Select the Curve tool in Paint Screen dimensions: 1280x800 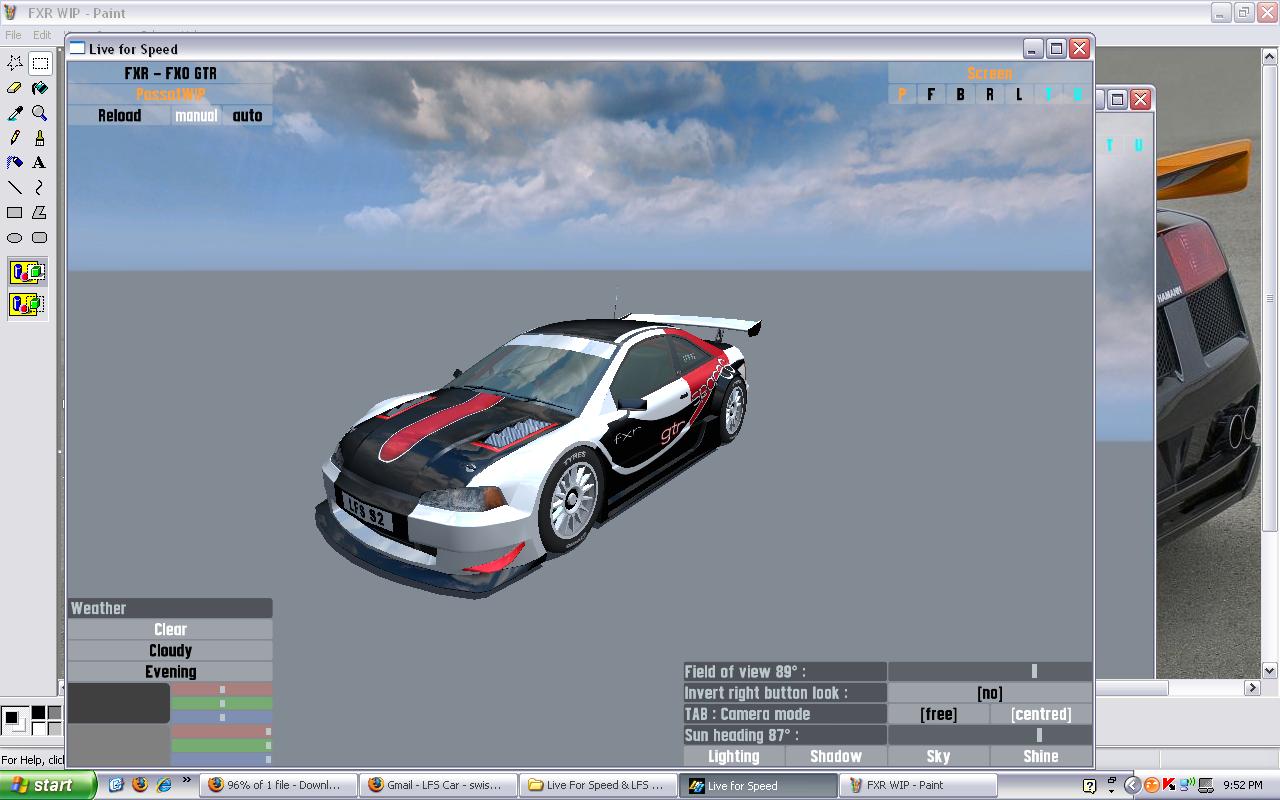click(40, 188)
